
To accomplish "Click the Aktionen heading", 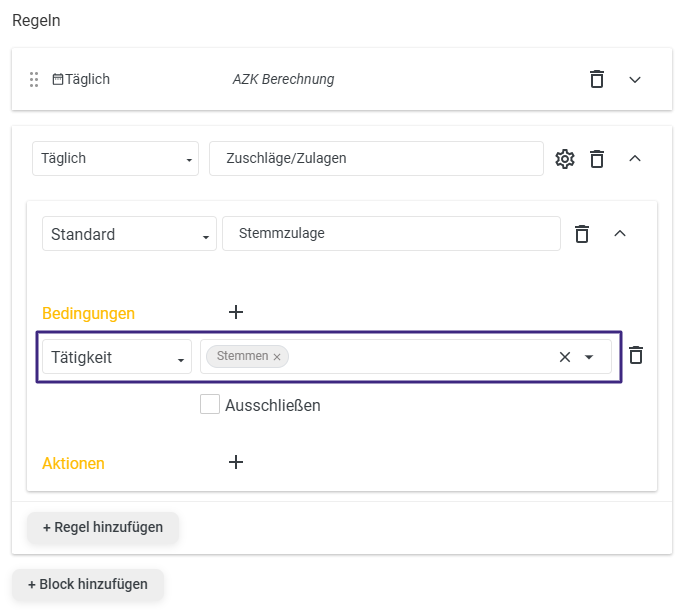I will point(73,463).
